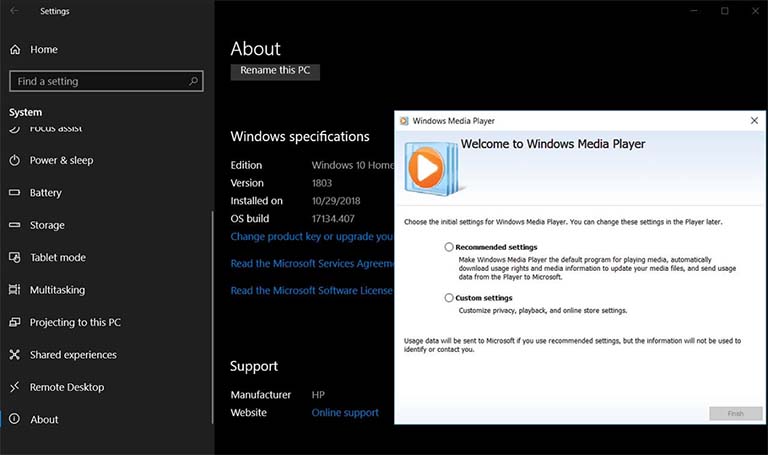Click the Settings sidebar scrollbar
The height and width of the screenshot is (455, 768).
(213, 317)
